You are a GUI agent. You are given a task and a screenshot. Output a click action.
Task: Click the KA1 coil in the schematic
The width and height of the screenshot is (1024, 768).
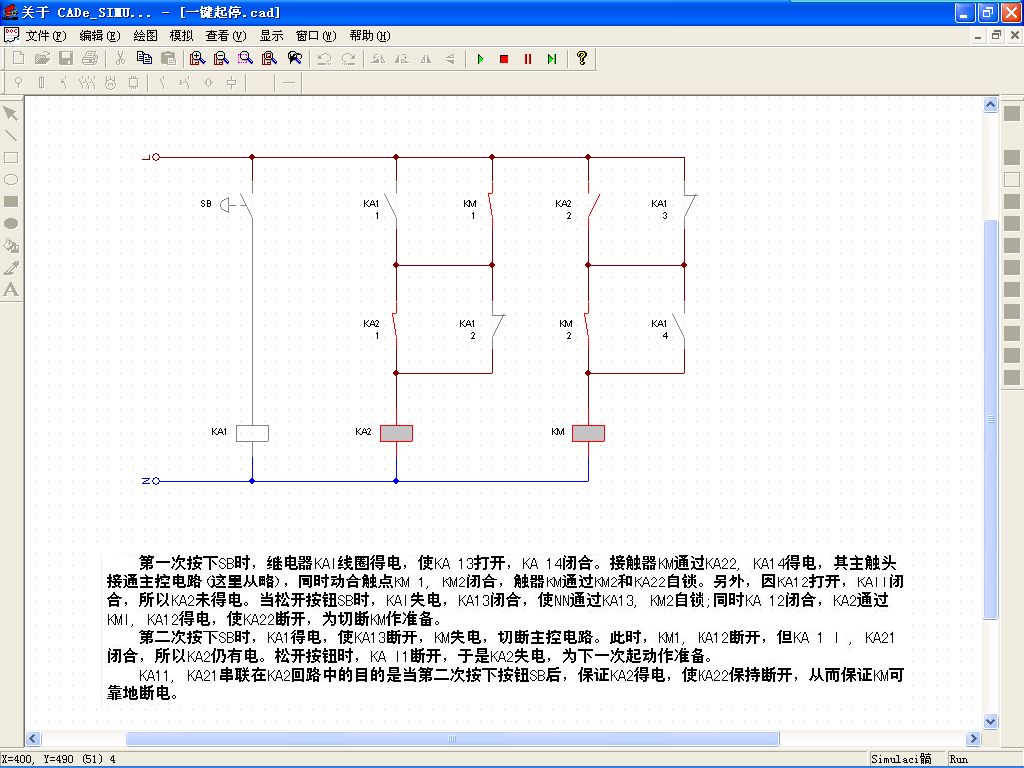[252, 433]
